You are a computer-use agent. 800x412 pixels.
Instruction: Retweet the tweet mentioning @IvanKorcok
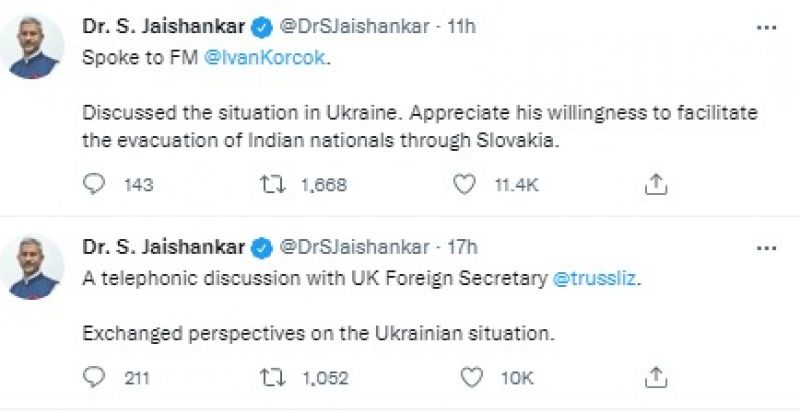coord(273,183)
